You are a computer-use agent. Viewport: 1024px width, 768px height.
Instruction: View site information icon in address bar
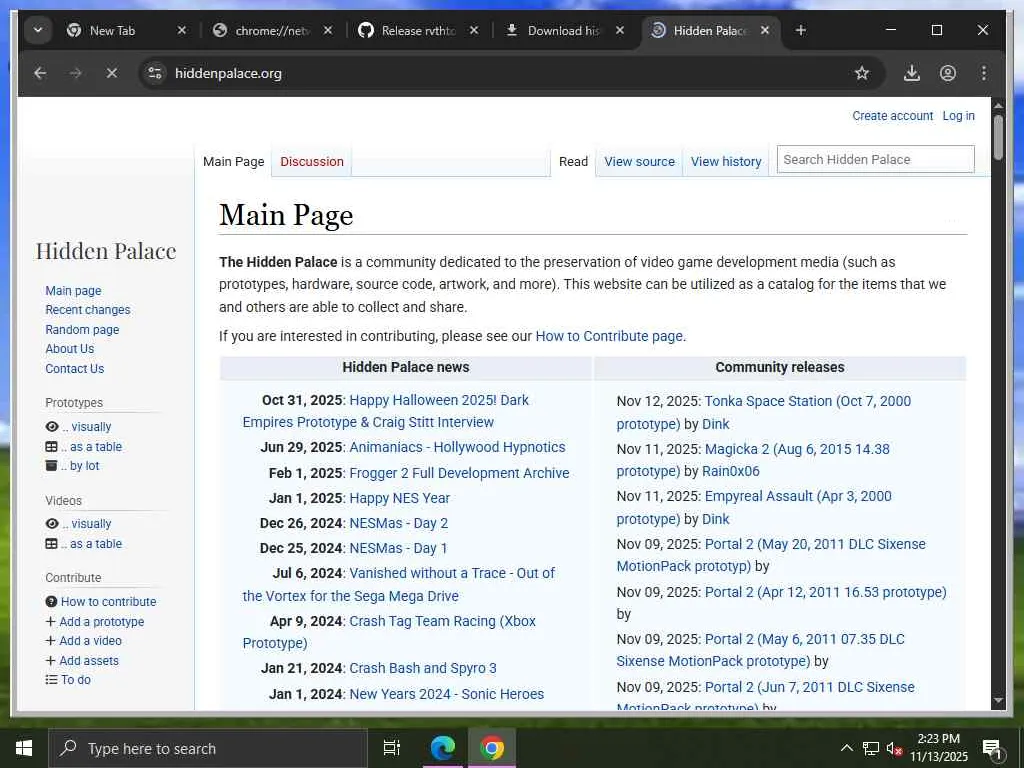pyautogui.click(x=155, y=73)
